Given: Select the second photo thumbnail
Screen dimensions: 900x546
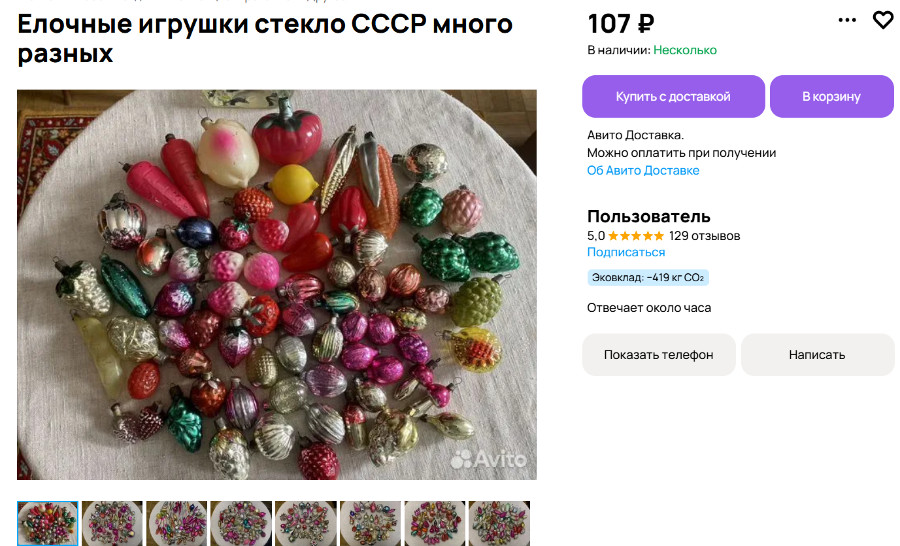Looking at the screenshot, I should pos(112,523).
